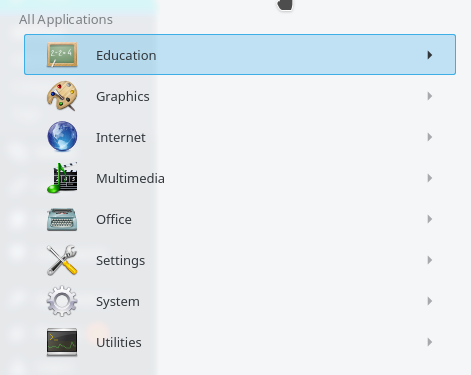Expand the Education submenu arrow
The width and height of the screenshot is (471, 375).
(x=430, y=55)
